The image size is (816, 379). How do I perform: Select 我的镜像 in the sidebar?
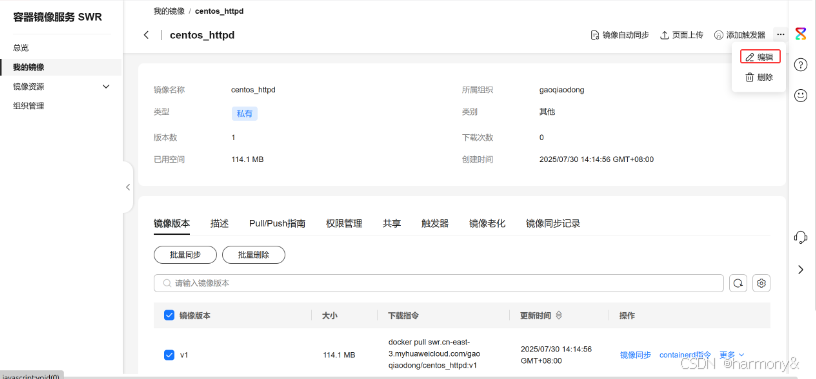pyautogui.click(x=61, y=67)
